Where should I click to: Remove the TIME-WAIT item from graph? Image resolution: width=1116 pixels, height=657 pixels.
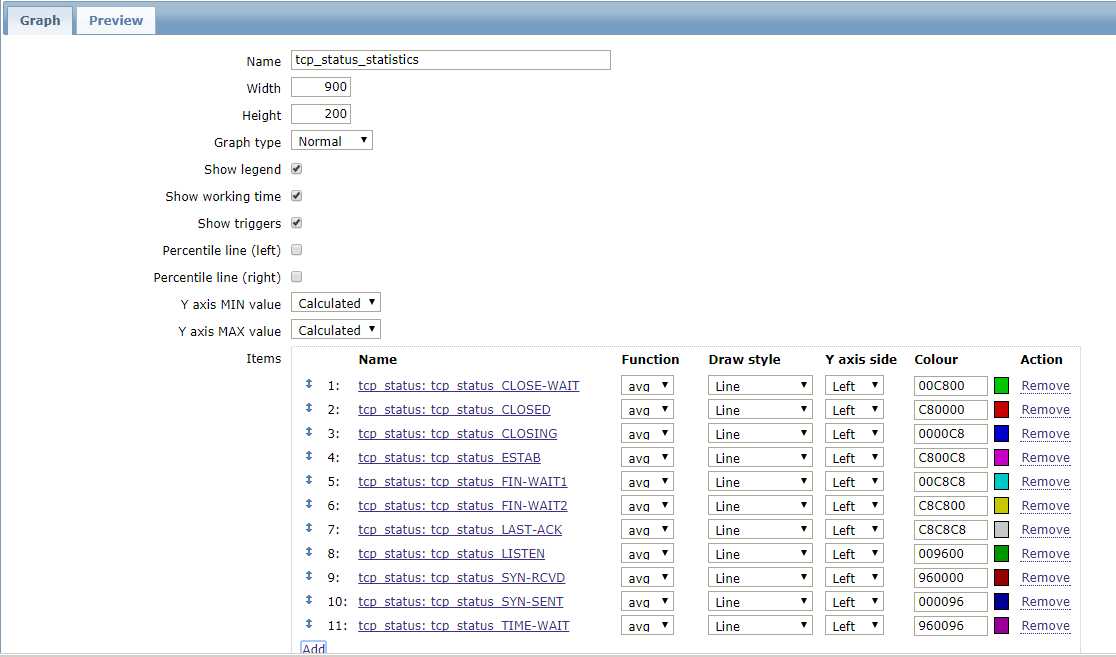pos(1045,626)
